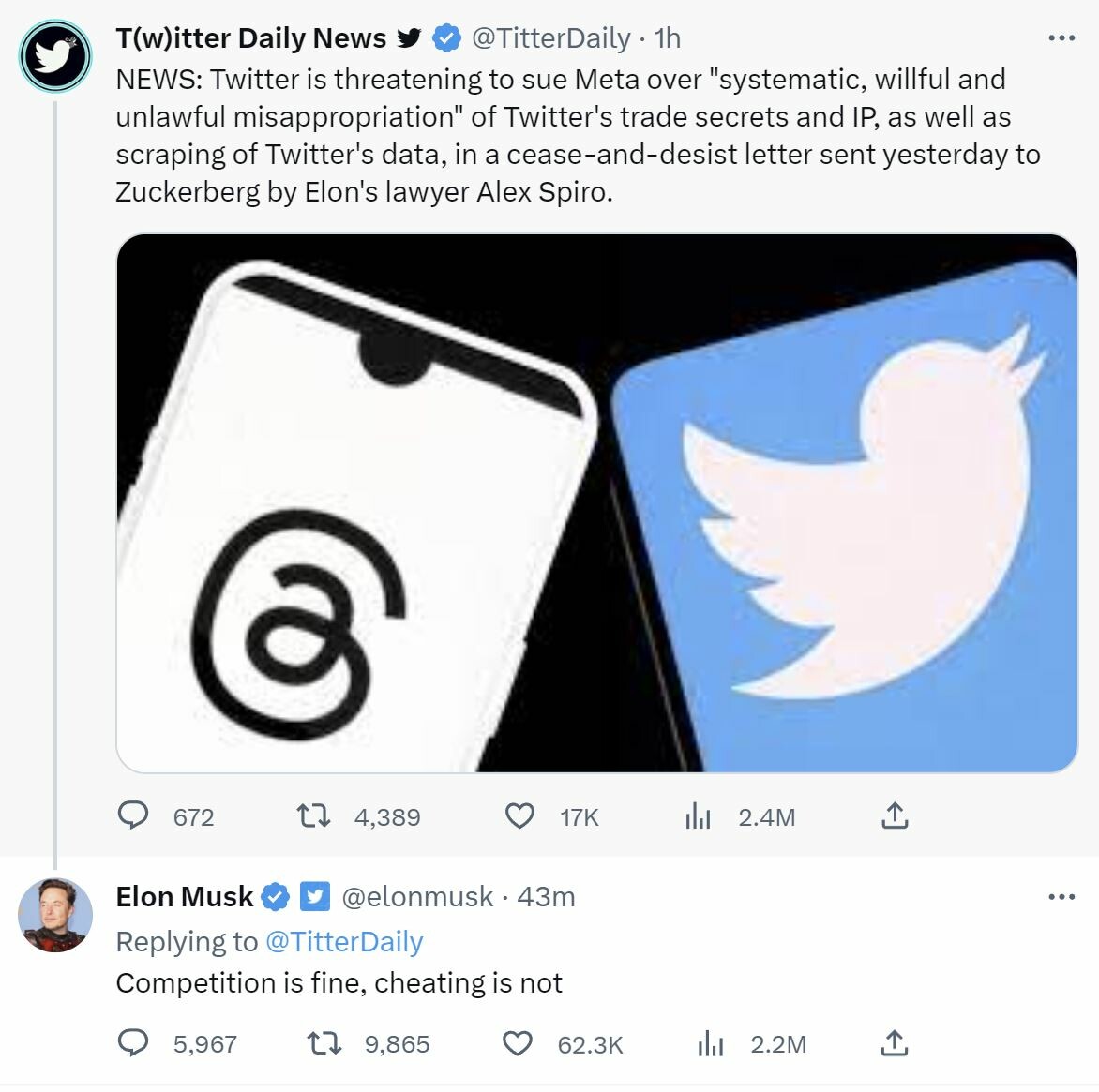Click Elon Musk's Twitter affiliation badge
The height and width of the screenshot is (1092, 1099).
click(314, 897)
